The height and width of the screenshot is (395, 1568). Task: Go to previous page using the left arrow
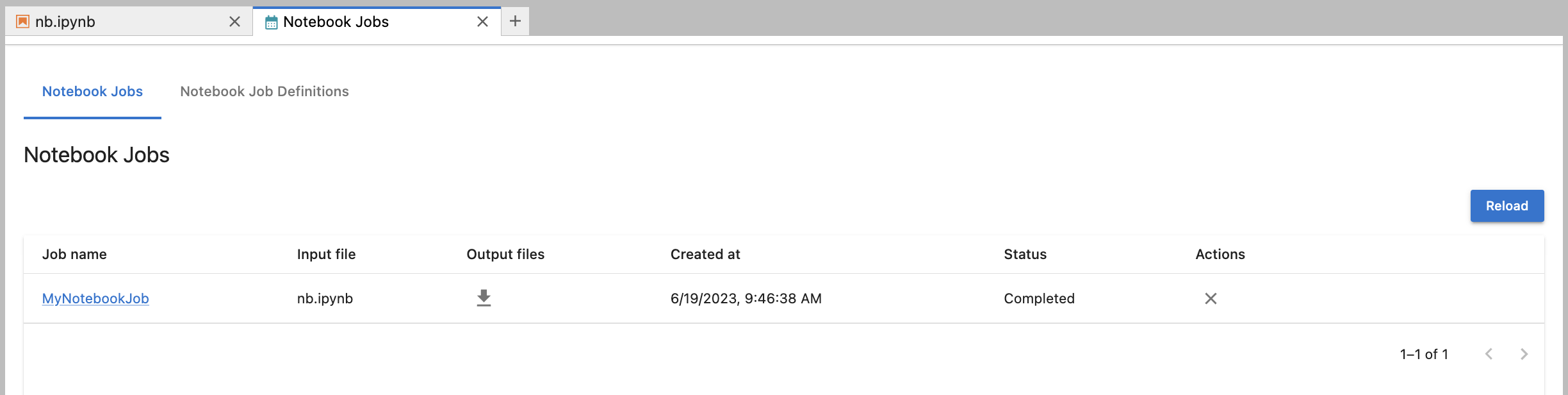click(x=1490, y=353)
